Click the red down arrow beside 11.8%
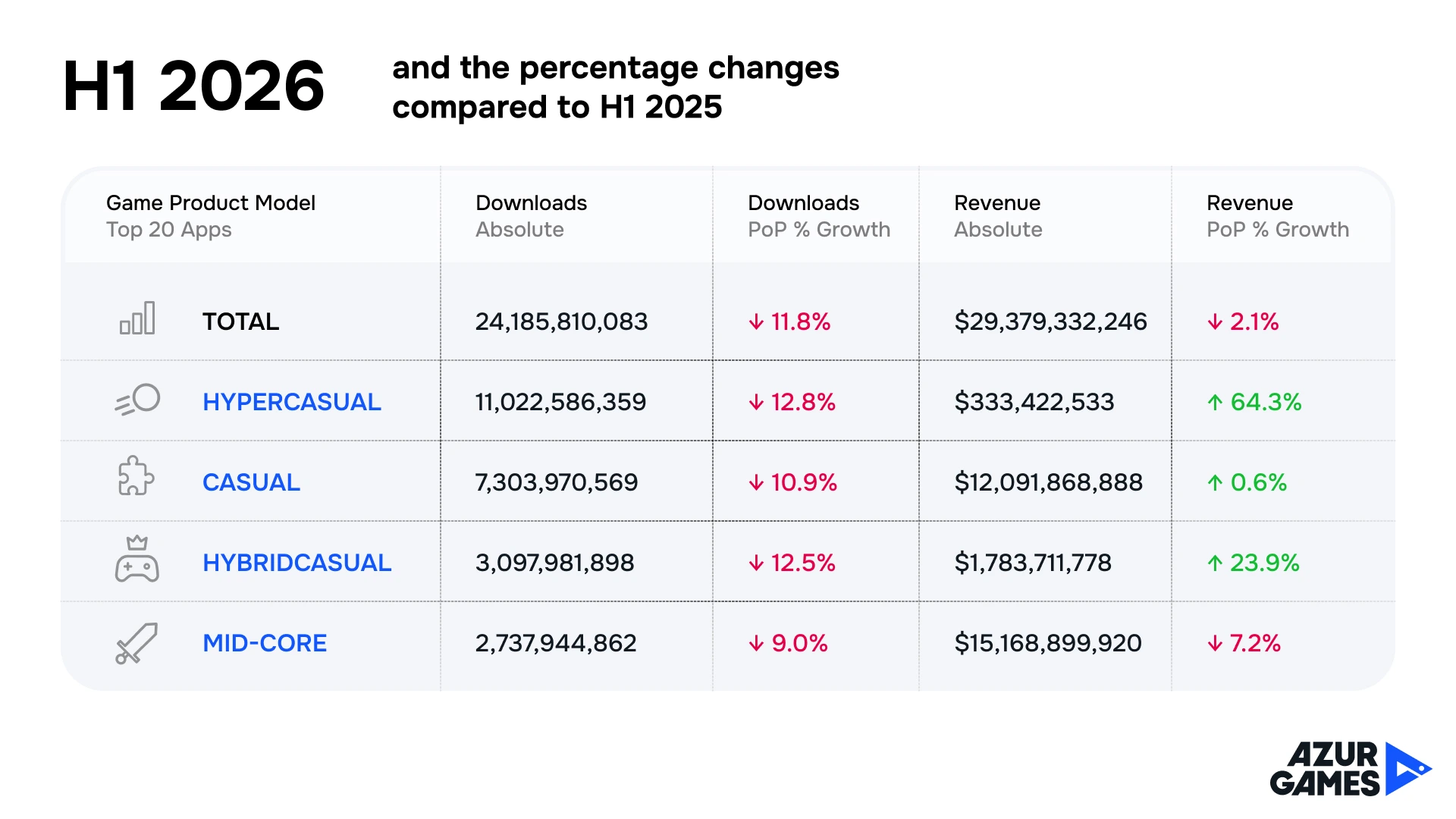Screen dimensions: 1456x819 coord(756,322)
